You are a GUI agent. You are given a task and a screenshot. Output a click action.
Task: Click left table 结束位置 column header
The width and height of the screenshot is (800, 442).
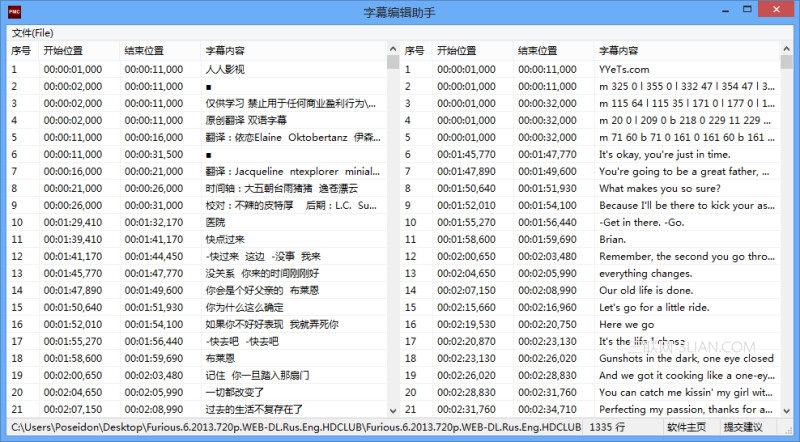160,51
